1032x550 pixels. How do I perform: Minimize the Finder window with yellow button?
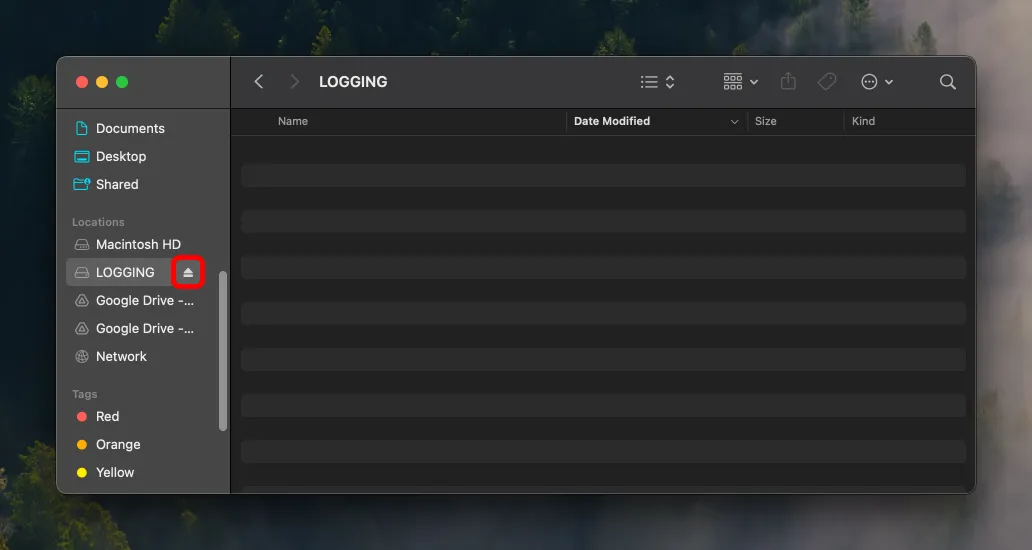coord(102,82)
